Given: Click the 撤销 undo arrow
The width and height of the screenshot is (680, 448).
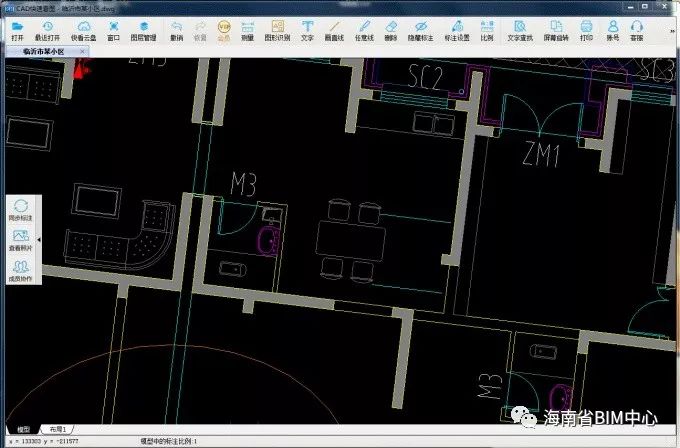Looking at the screenshot, I should pos(177,30).
